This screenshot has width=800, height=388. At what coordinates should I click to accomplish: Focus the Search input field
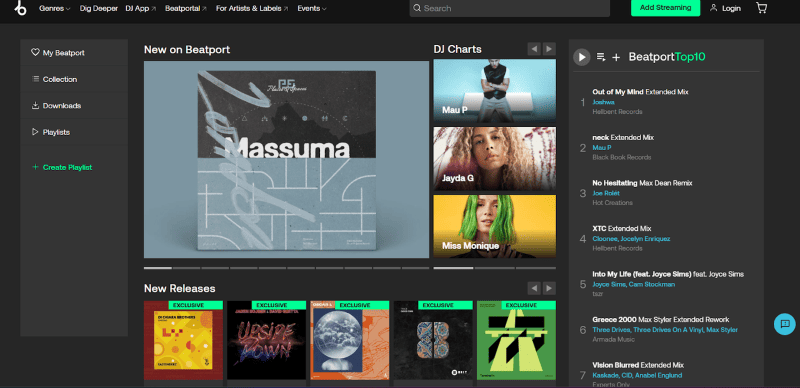click(x=510, y=8)
